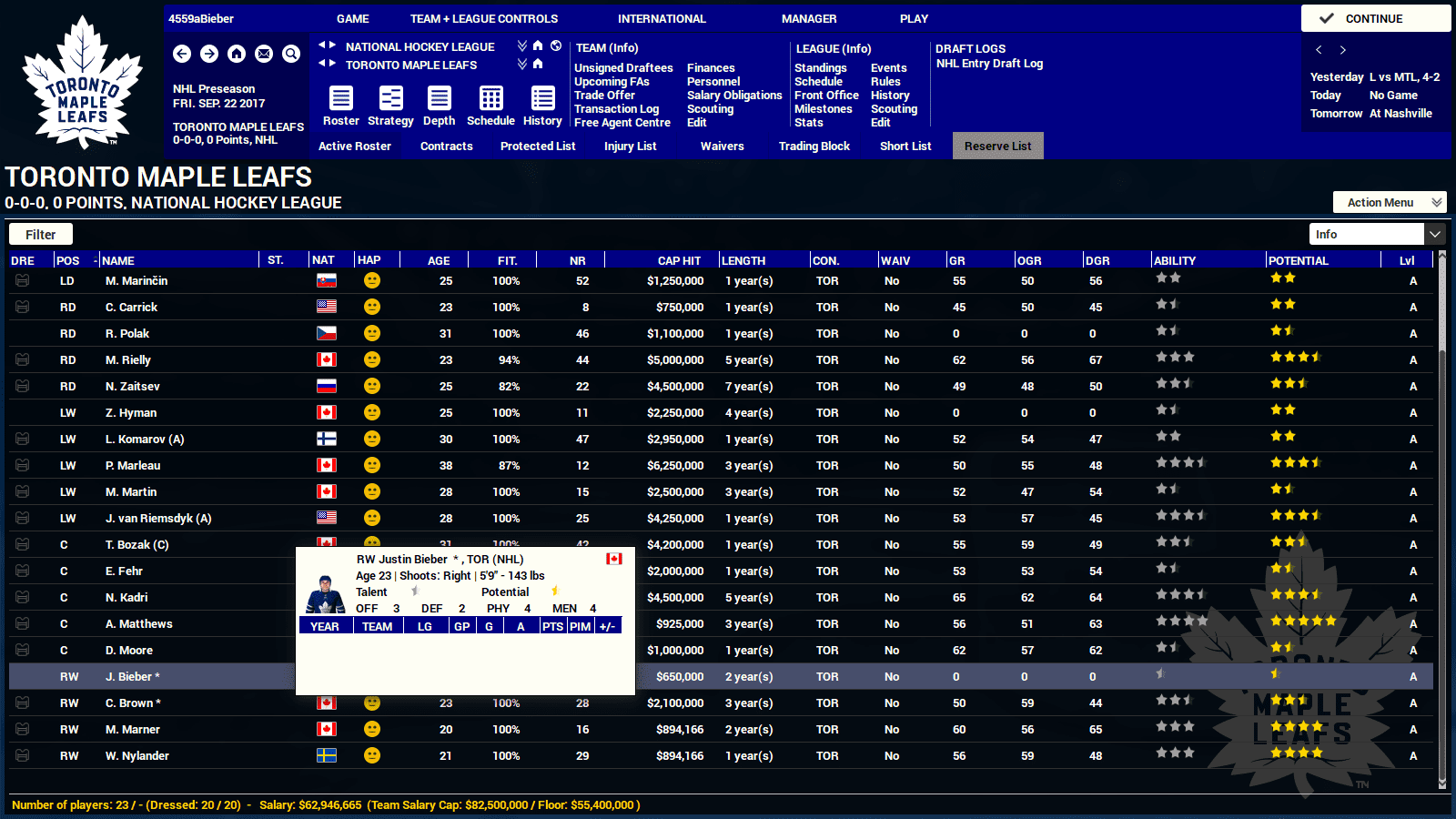The height and width of the screenshot is (819, 1456).
Task: Click the back arrow navigation icon
Action: 182,55
